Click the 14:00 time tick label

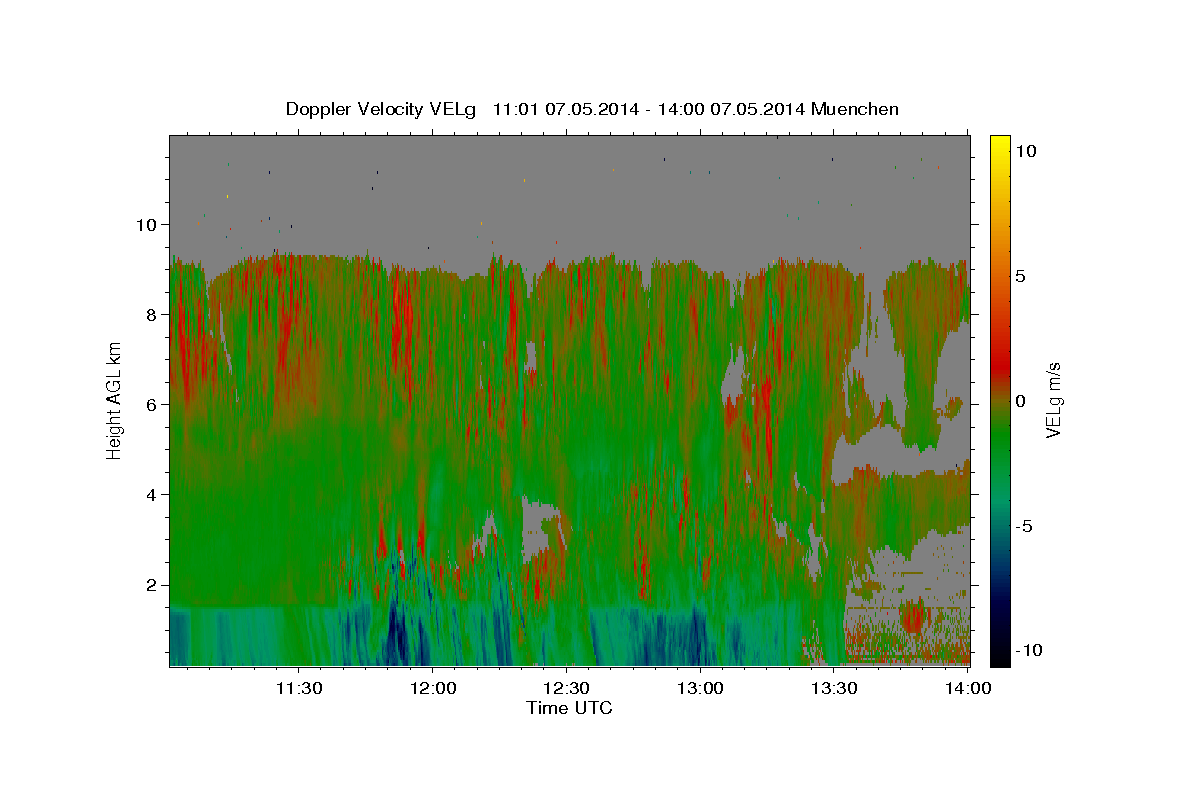click(967, 688)
